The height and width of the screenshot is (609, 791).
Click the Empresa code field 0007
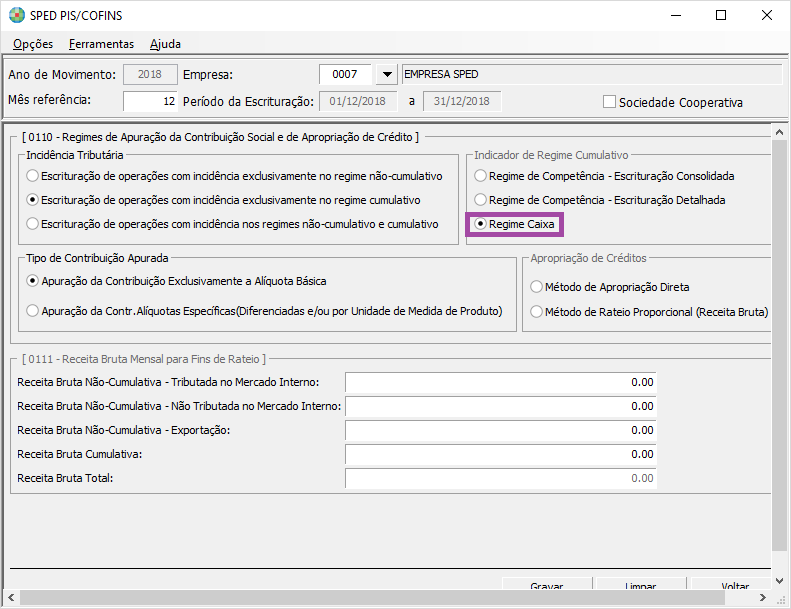[345, 75]
